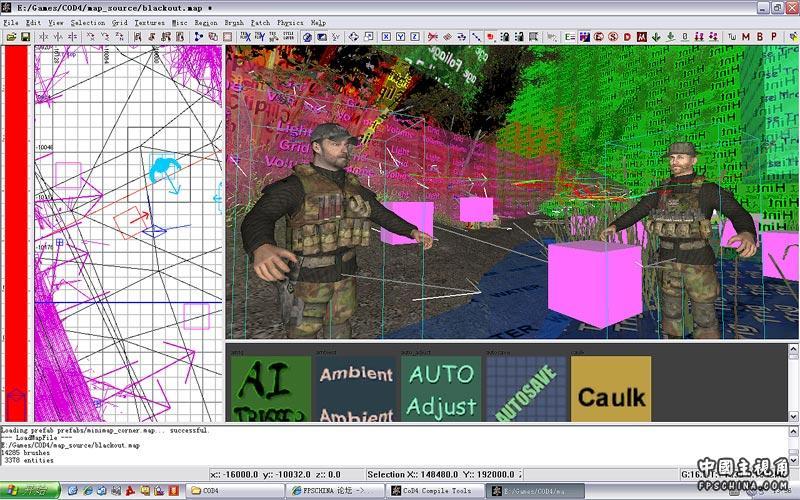The height and width of the screenshot is (500, 800).
Task: Open the File menu
Action: [10, 22]
